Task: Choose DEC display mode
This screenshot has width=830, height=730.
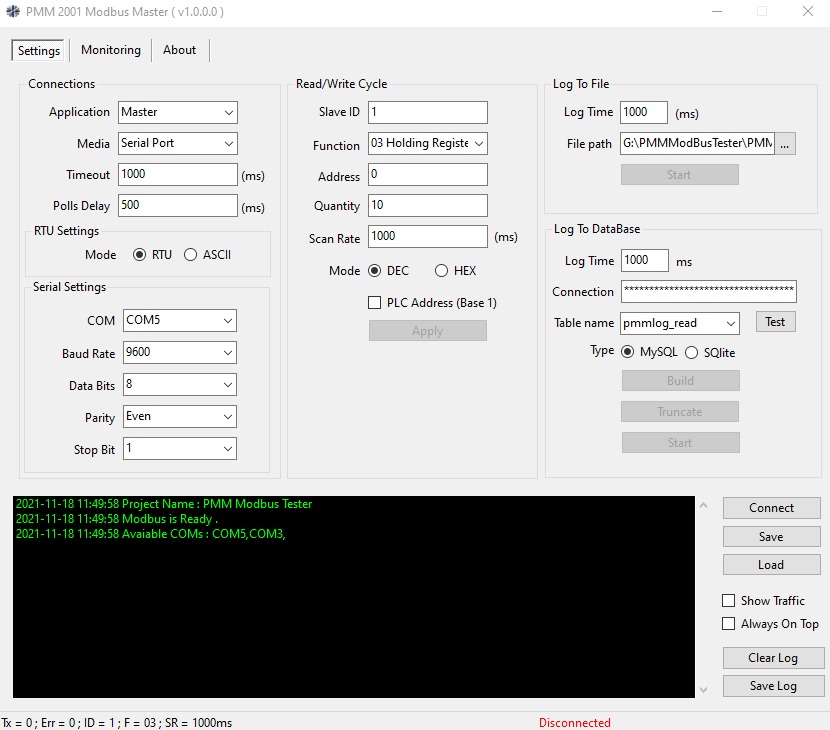Action: pyautogui.click(x=374, y=271)
